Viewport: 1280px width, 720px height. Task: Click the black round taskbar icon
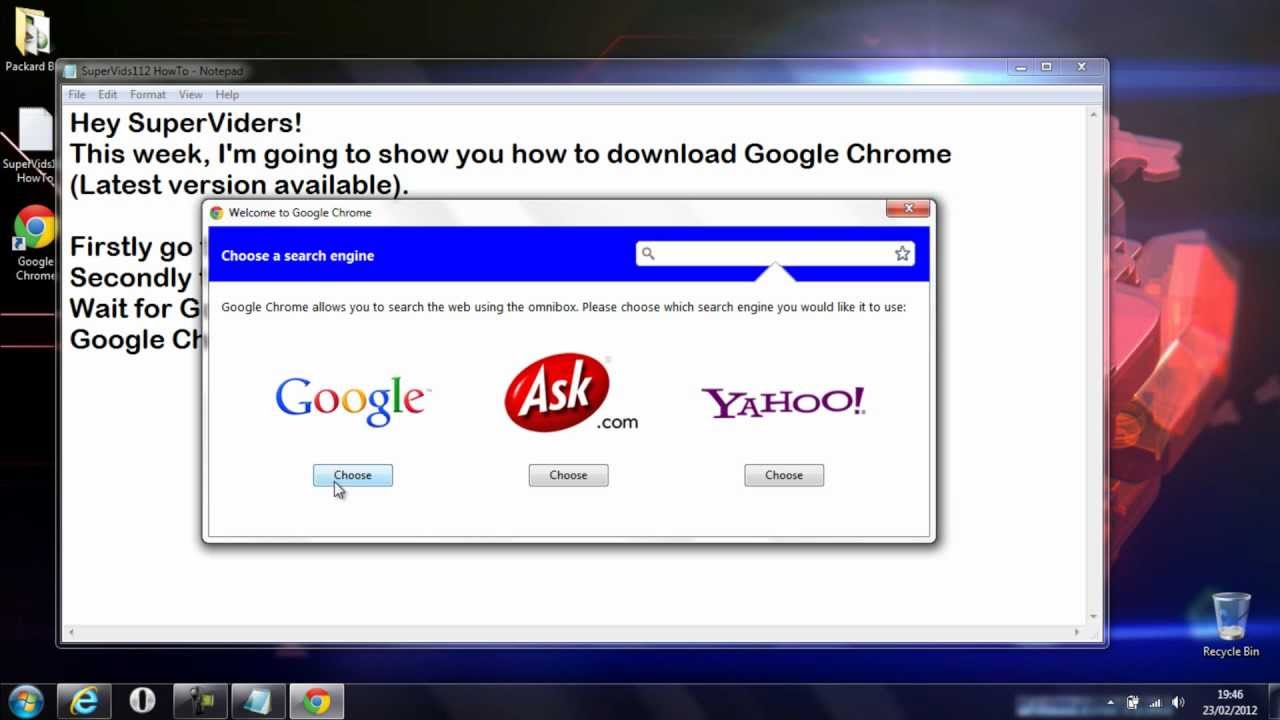pos(142,701)
